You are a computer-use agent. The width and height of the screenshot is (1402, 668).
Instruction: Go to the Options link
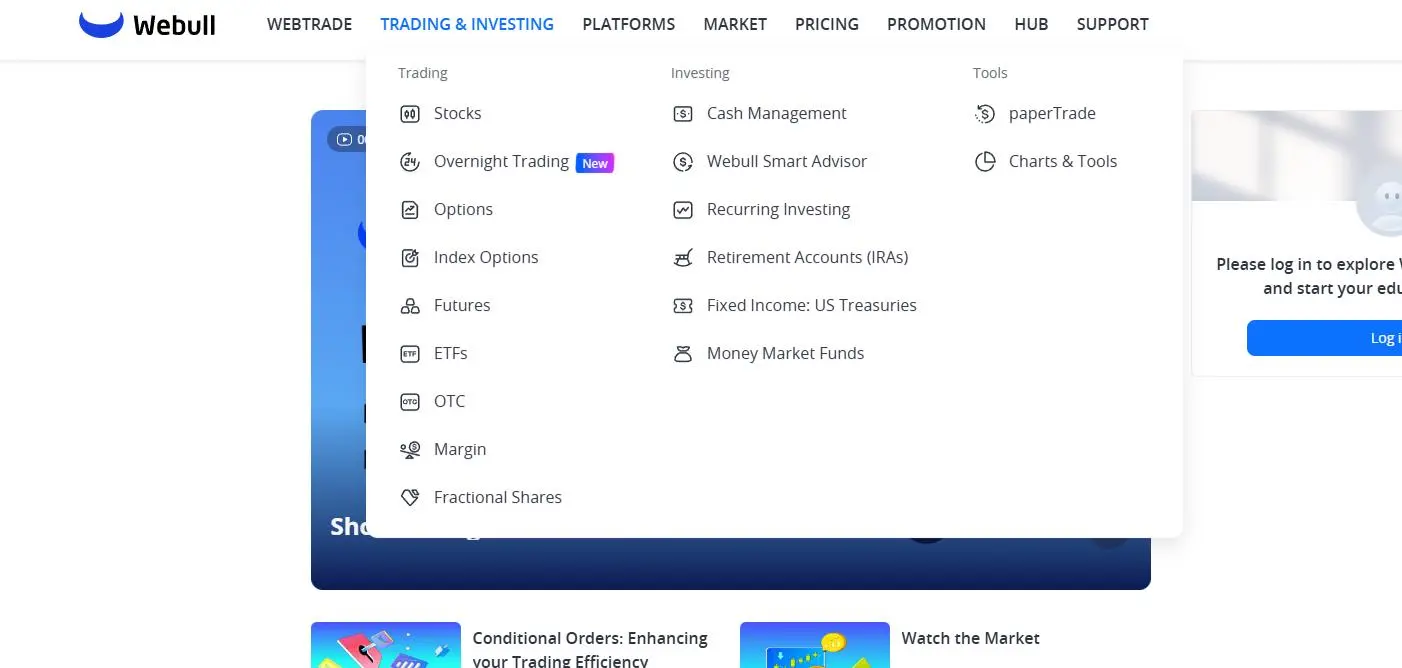[x=463, y=210]
